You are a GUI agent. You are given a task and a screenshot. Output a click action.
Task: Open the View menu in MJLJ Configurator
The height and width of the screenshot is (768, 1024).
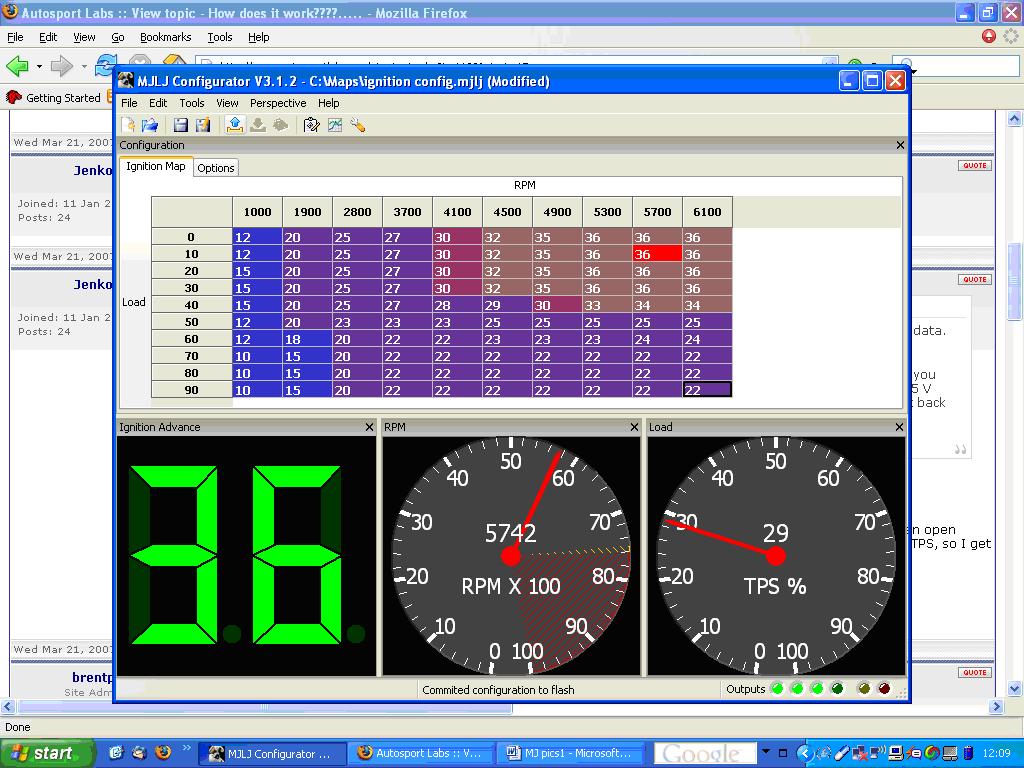click(227, 103)
